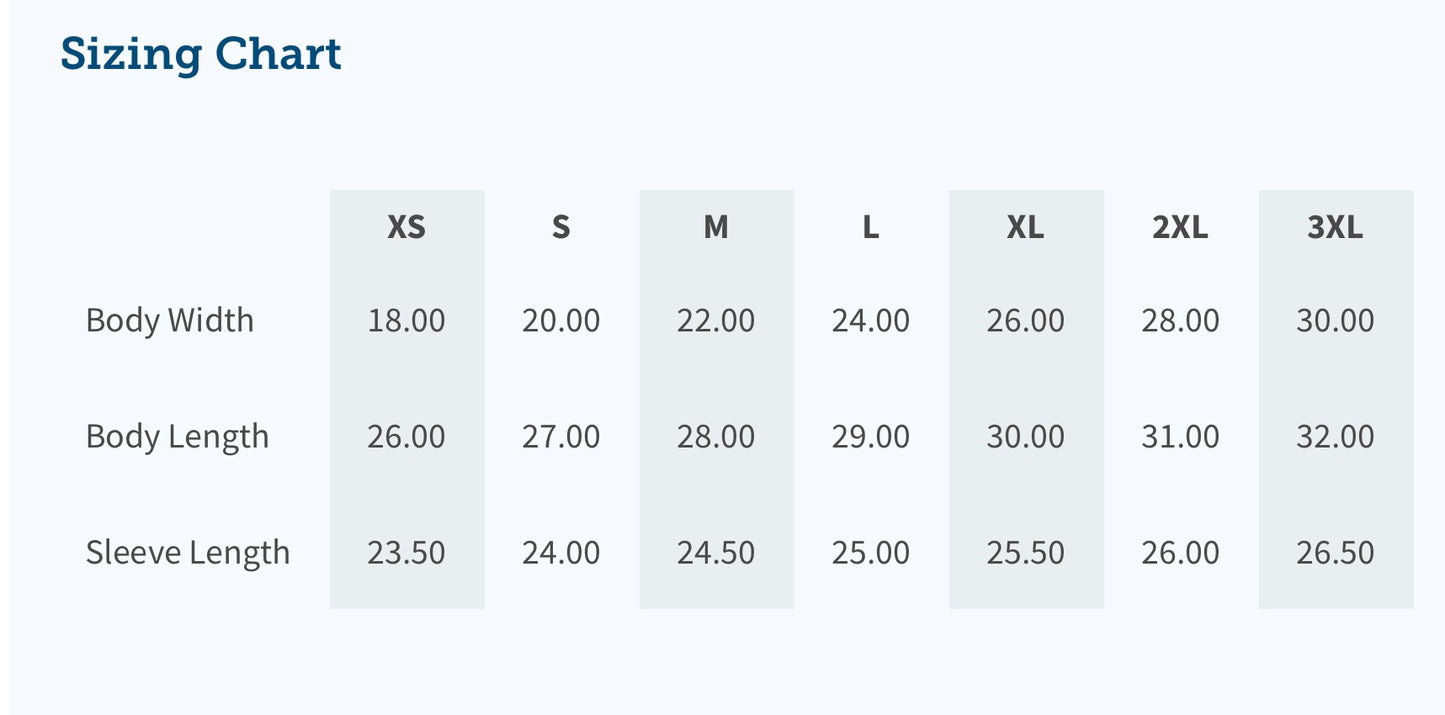Select the Body Length row label
Viewport: 1445px width, 715px height.
click(x=177, y=437)
